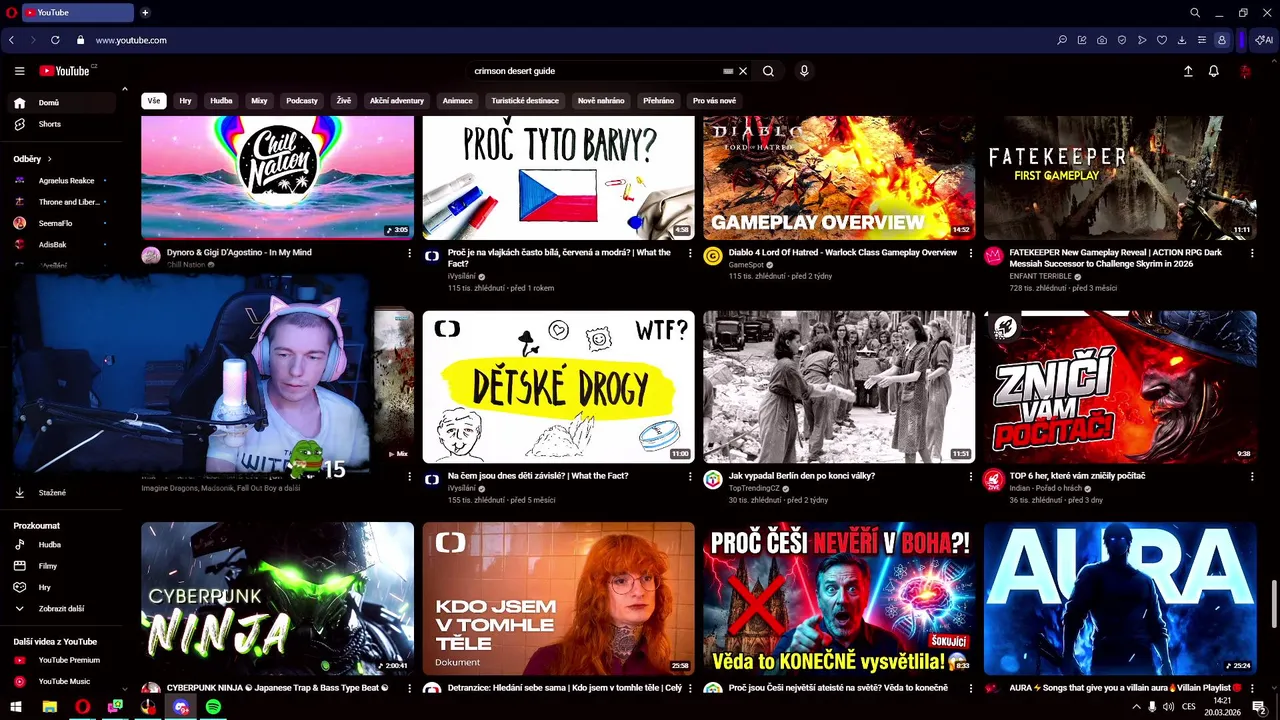The height and width of the screenshot is (720, 1280).
Task: Click the magnifier search button beside search box
Action: pos(768,71)
